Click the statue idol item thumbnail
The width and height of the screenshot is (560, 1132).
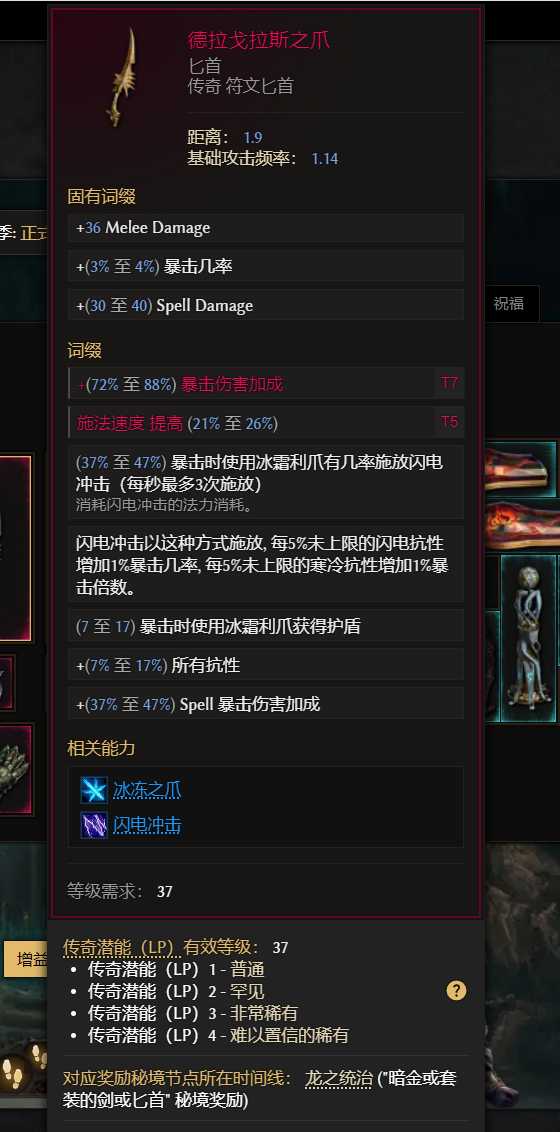pos(529,638)
